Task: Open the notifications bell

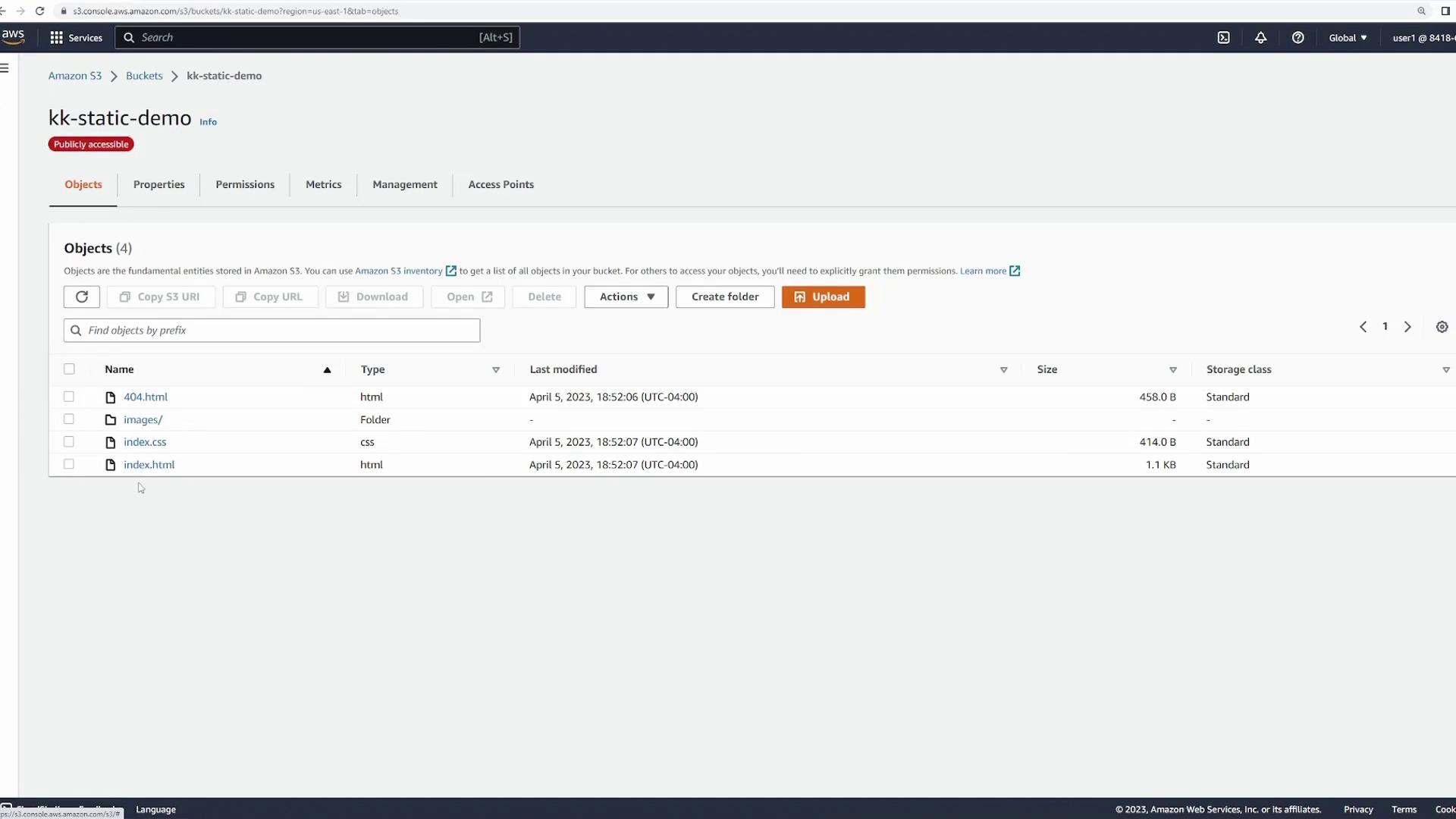Action: click(x=1260, y=38)
